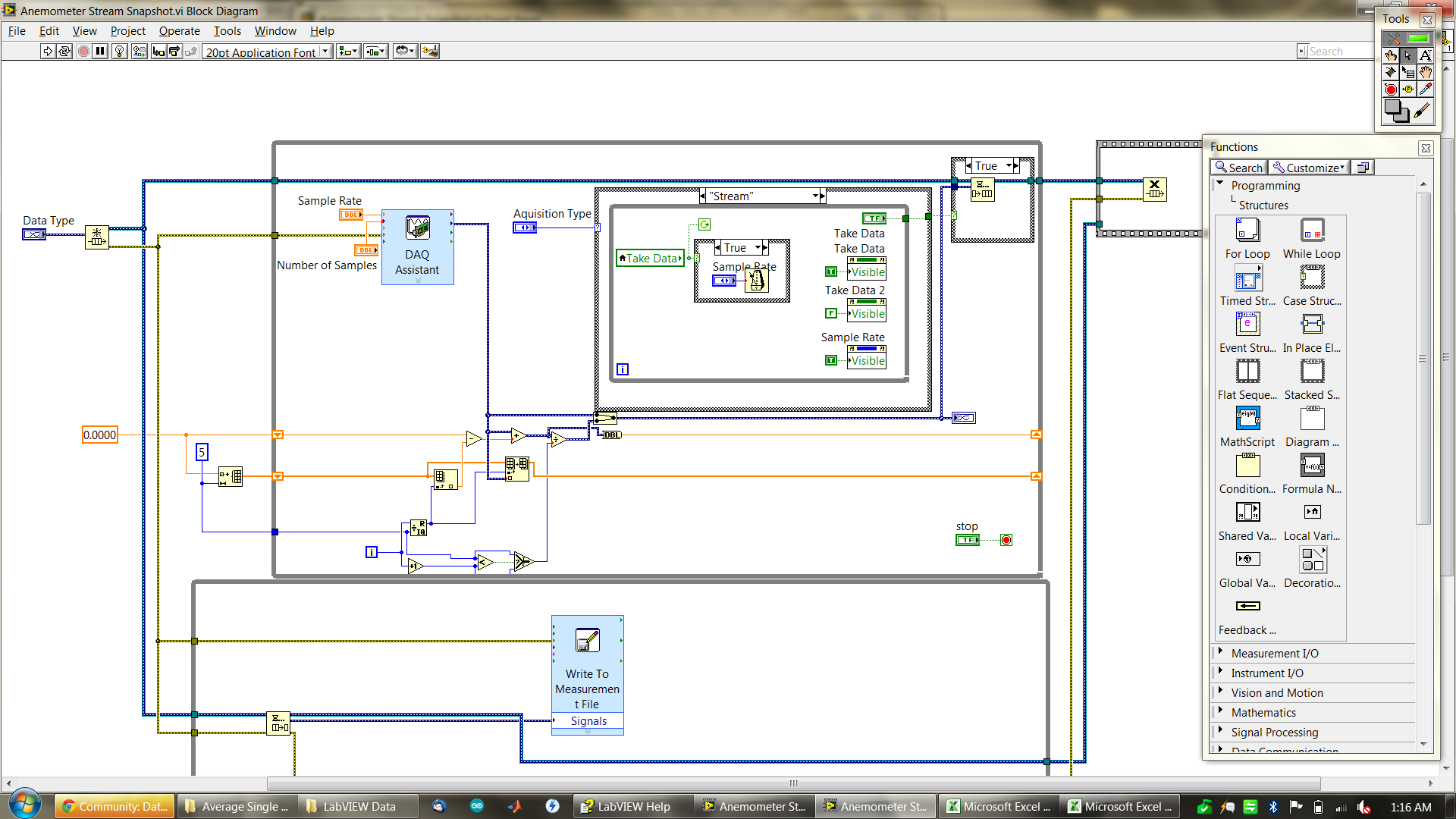Viewport: 1456px width, 819px height.
Task: Expand the Instrument I/O category
Action: (x=1220, y=672)
